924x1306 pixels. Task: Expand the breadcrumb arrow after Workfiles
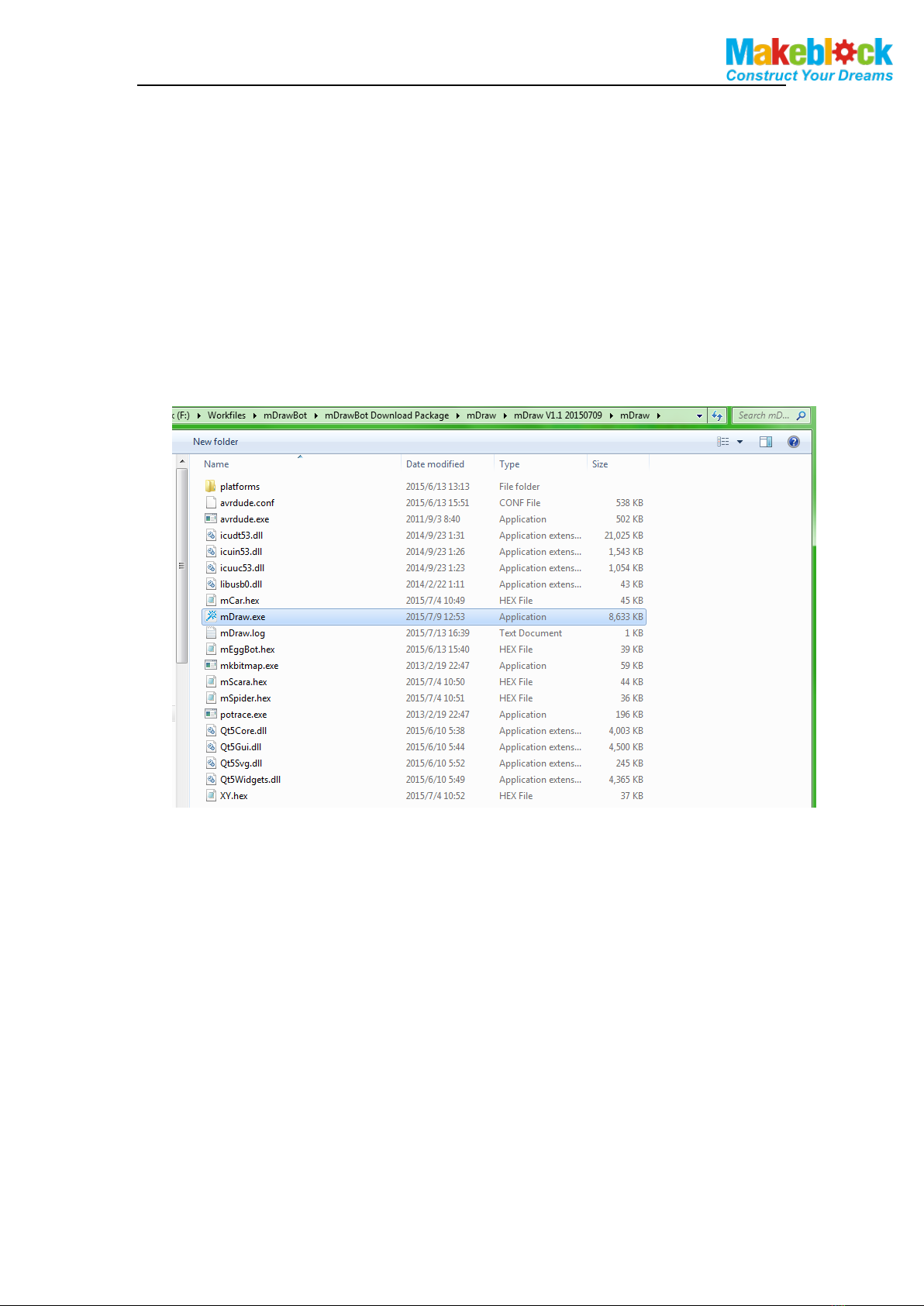click(254, 415)
